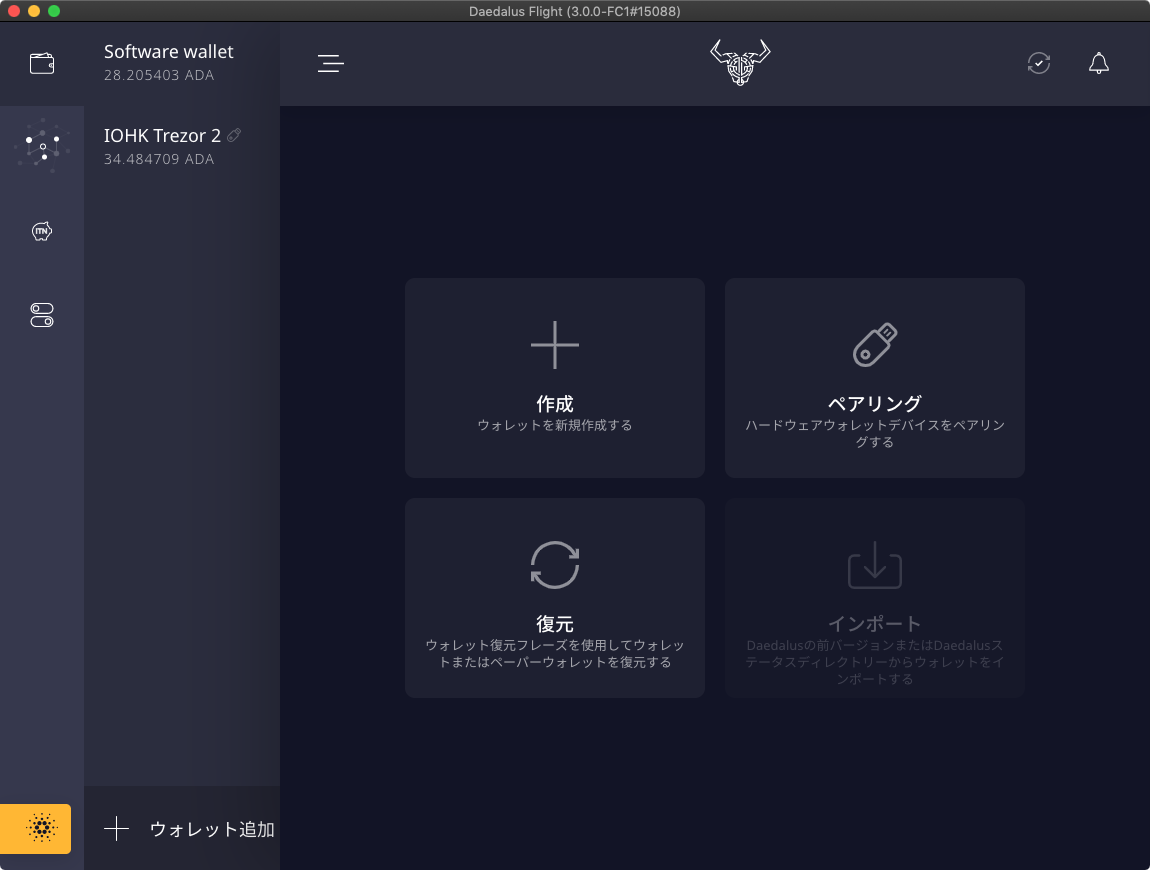Click the Daedalus bull logo
The image size is (1150, 870).
740,62
